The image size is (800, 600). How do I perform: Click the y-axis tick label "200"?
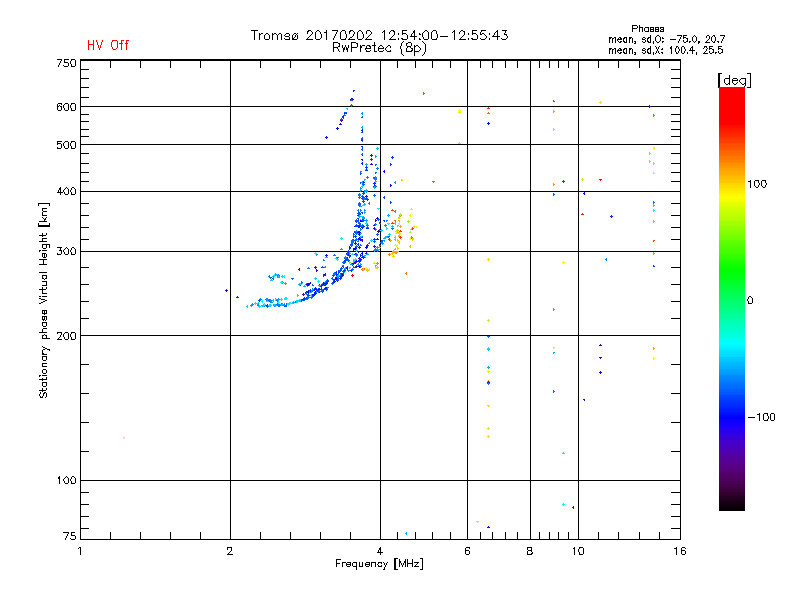(x=67, y=336)
